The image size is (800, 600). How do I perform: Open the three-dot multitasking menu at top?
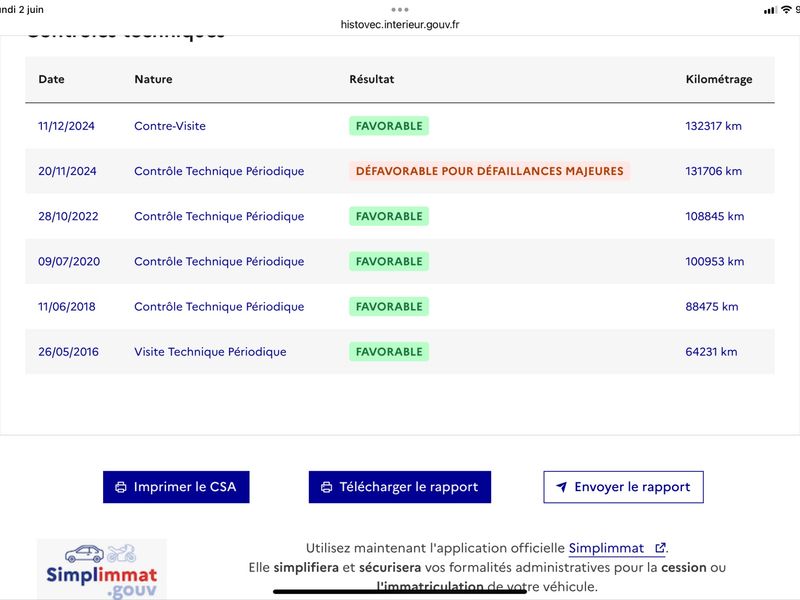(x=400, y=9)
